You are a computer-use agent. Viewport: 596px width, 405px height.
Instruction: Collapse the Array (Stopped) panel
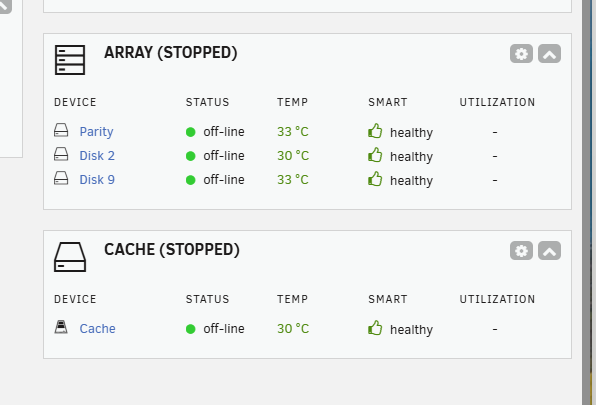pos(549,54)
